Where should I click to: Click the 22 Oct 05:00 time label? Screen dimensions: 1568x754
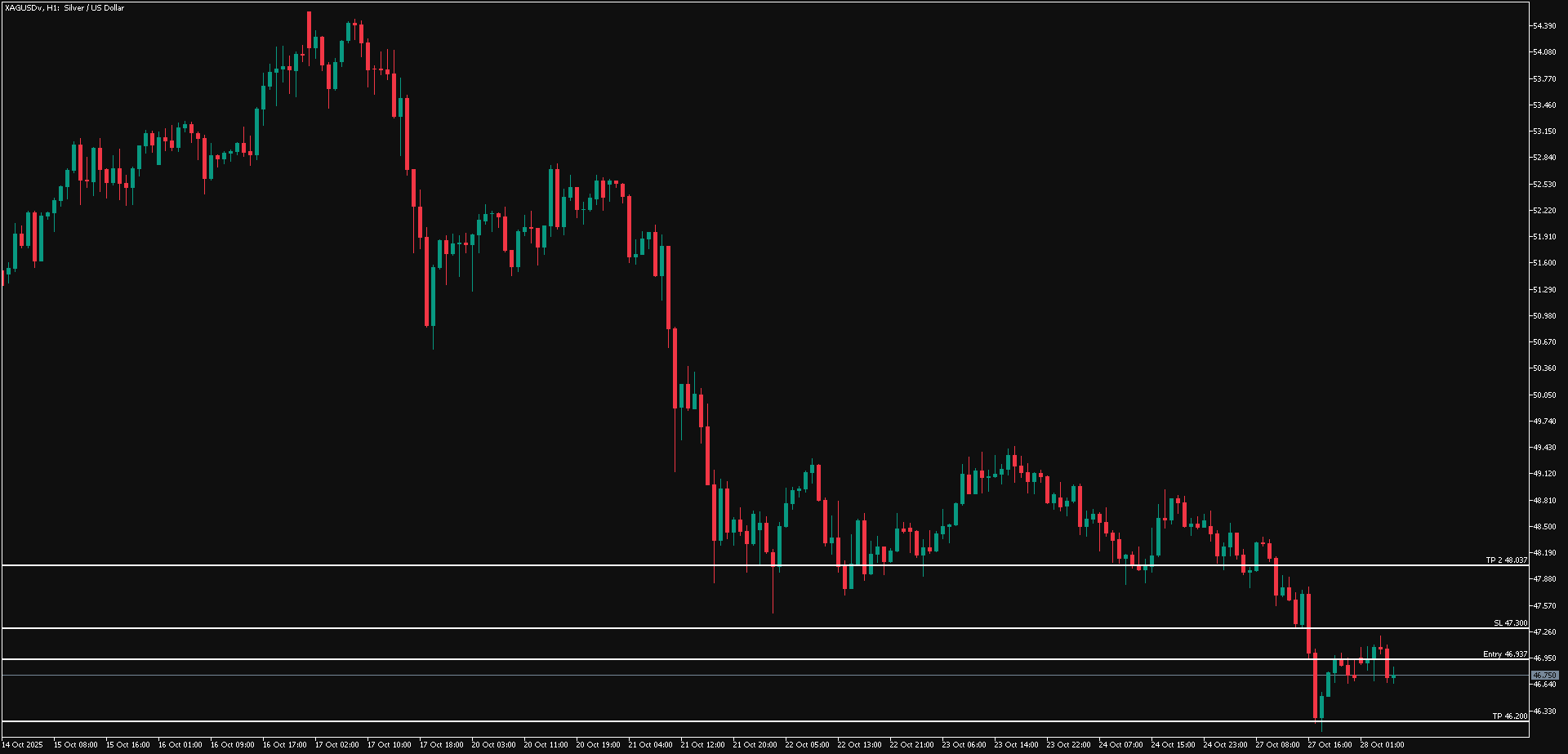click(807, 745)
